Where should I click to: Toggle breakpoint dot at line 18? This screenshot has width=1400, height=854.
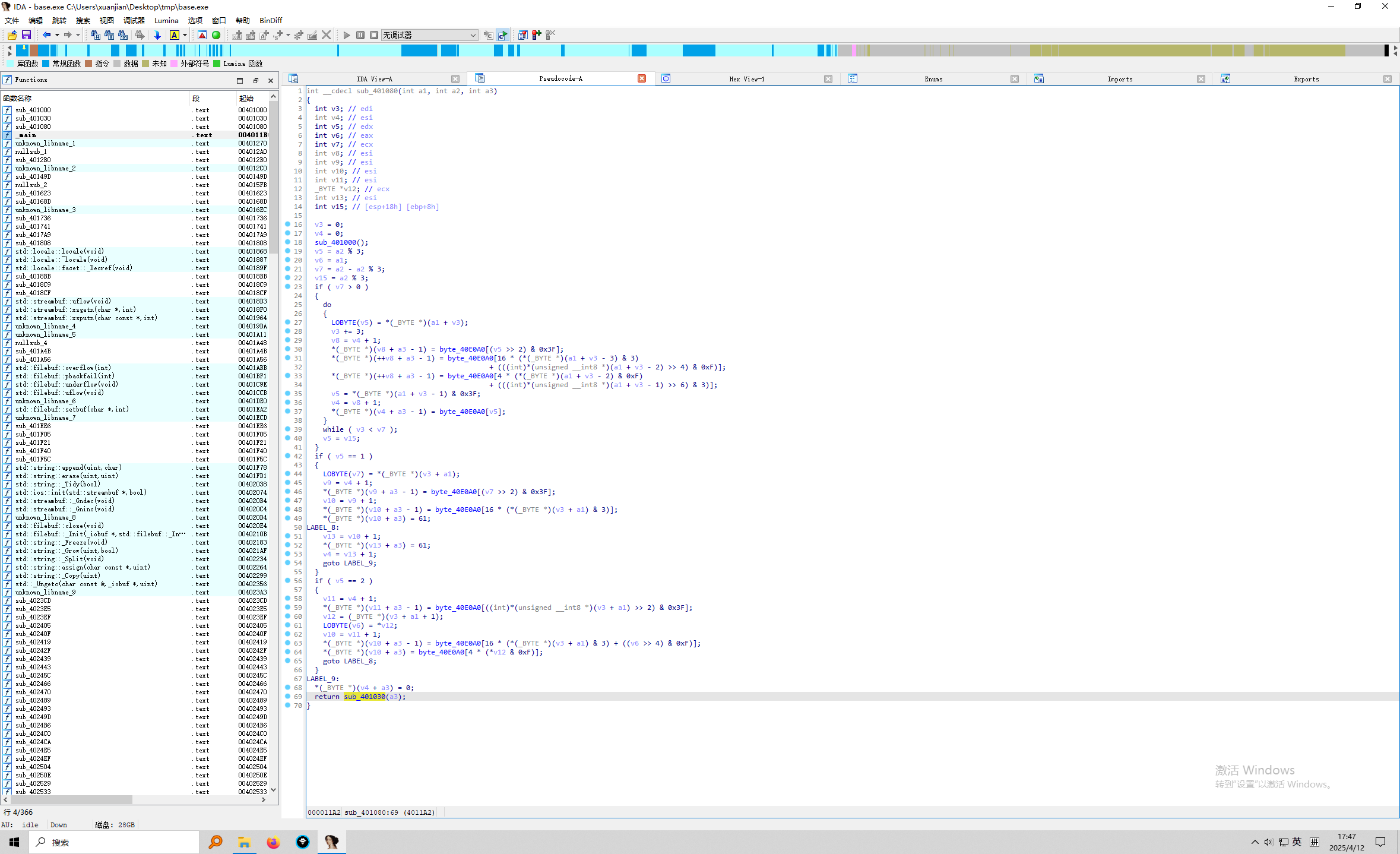coord(288,242)
